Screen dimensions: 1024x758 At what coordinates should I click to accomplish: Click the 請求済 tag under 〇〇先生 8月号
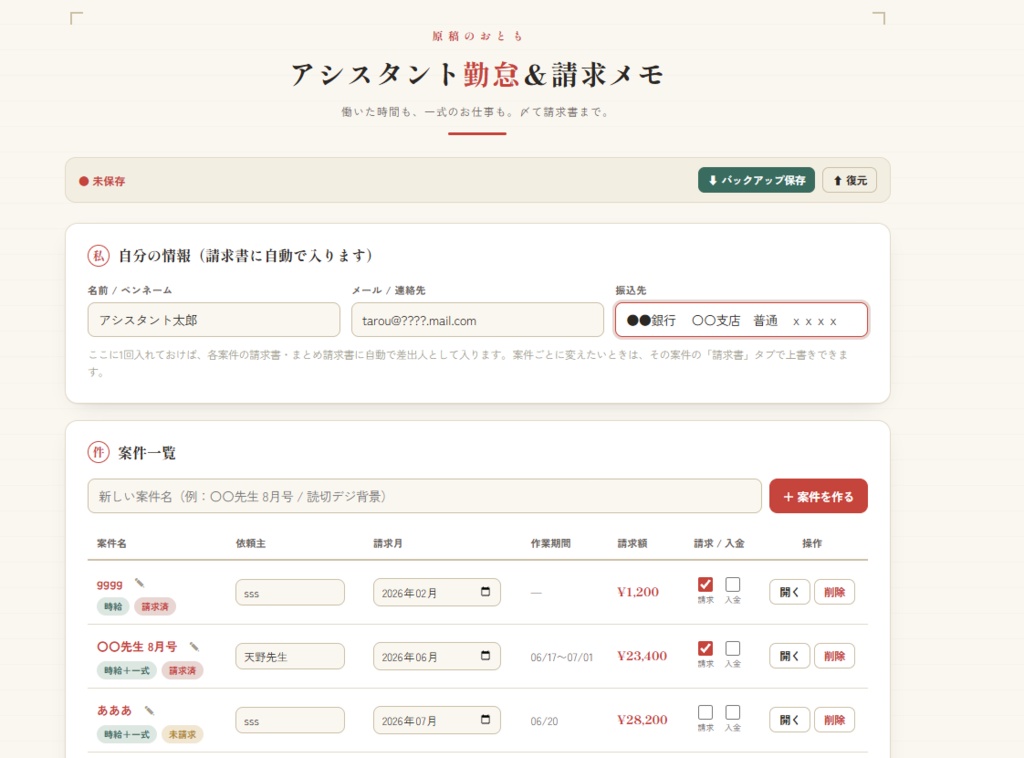182,671
